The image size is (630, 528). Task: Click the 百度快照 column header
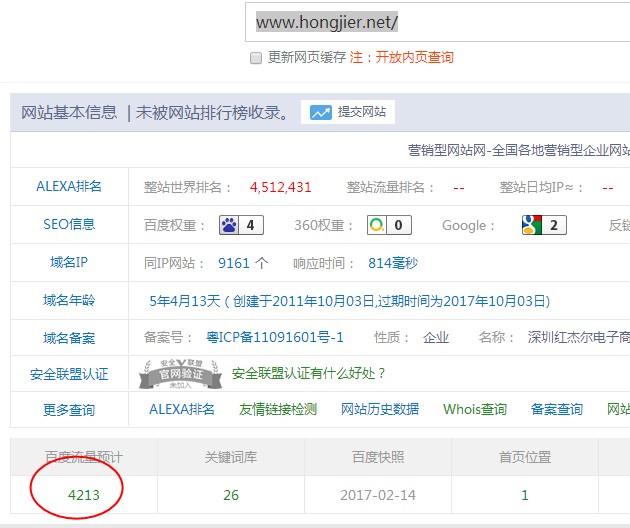point(378,457)
